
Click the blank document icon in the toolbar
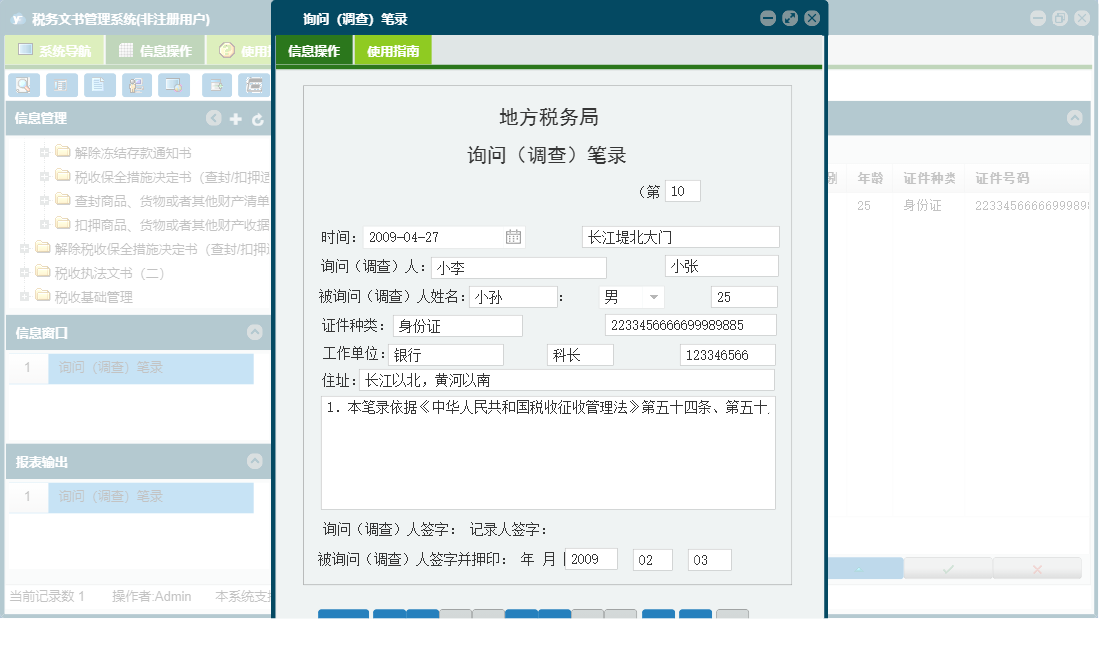pyautogui.click(x=100, y=85)
